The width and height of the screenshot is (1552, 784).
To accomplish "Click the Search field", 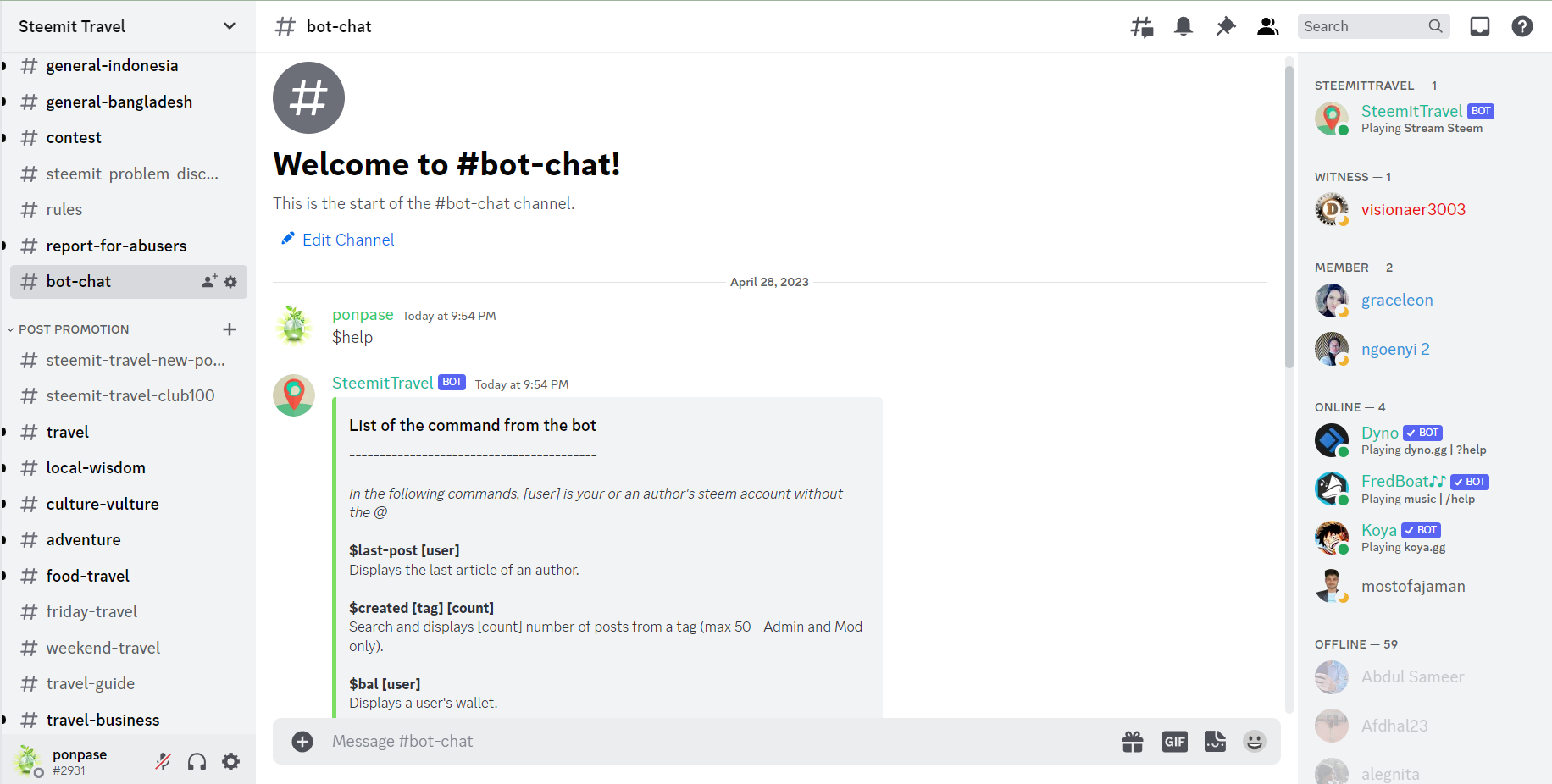I will [1364, 26].
